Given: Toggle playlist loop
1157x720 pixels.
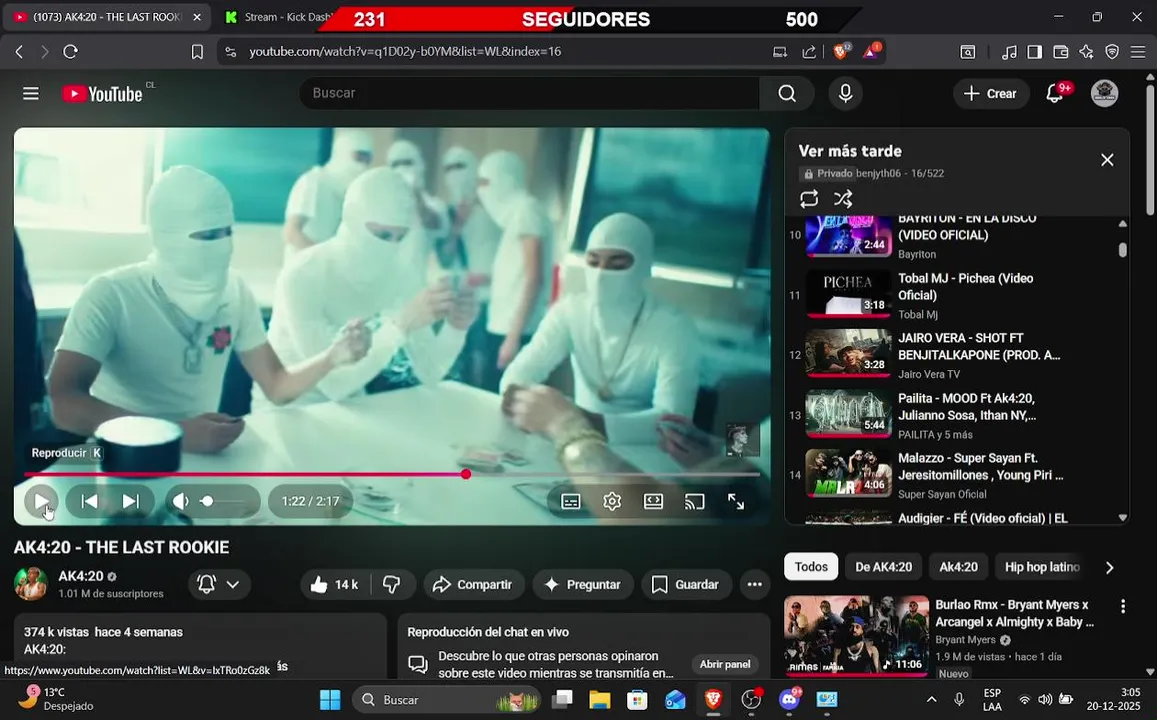Looking at the screenshot, I should (x=809, y=198).
